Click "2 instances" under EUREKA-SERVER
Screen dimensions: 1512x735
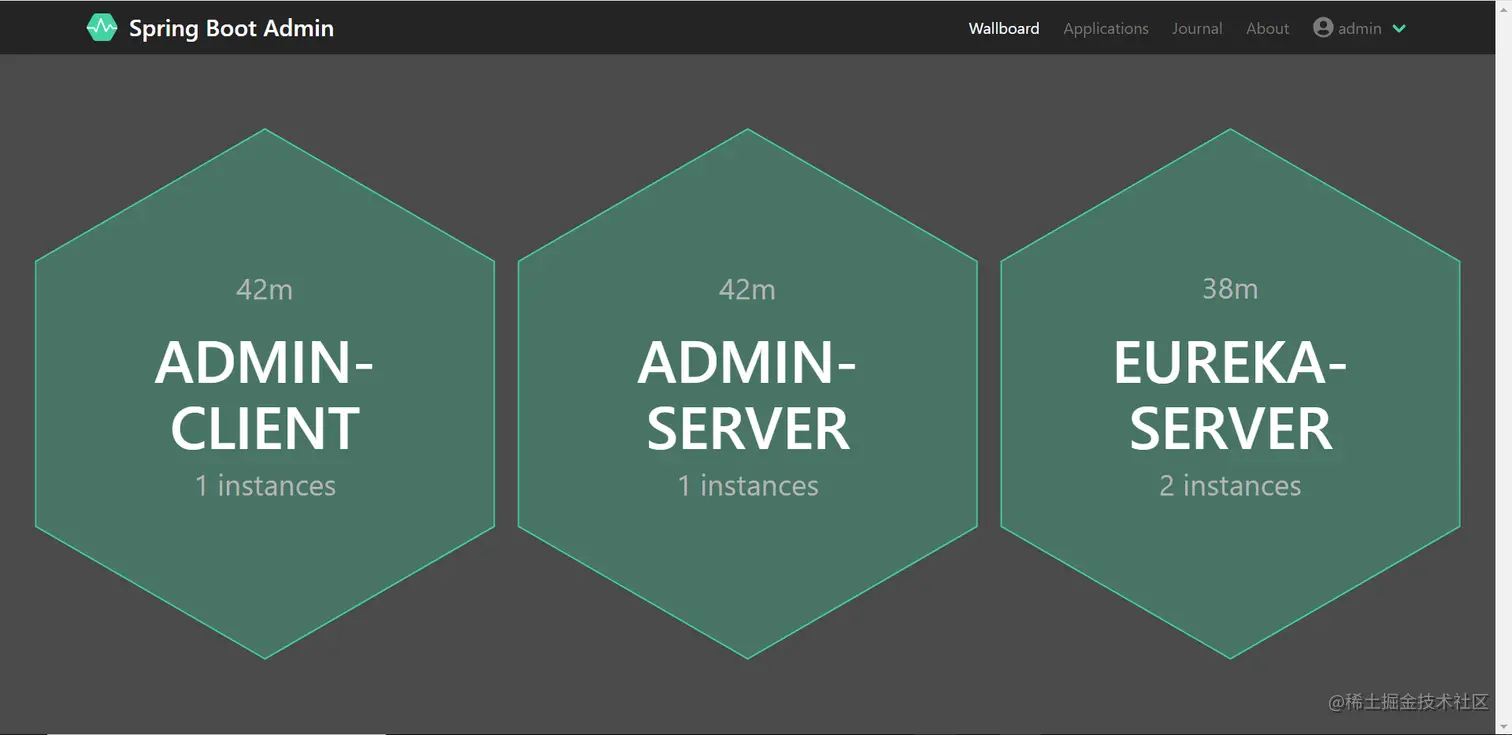(x=1230, y=486)
